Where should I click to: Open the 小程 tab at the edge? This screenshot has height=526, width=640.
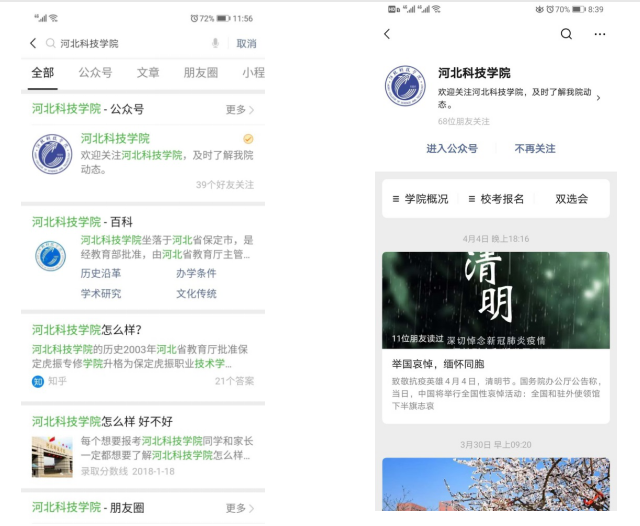253,73
